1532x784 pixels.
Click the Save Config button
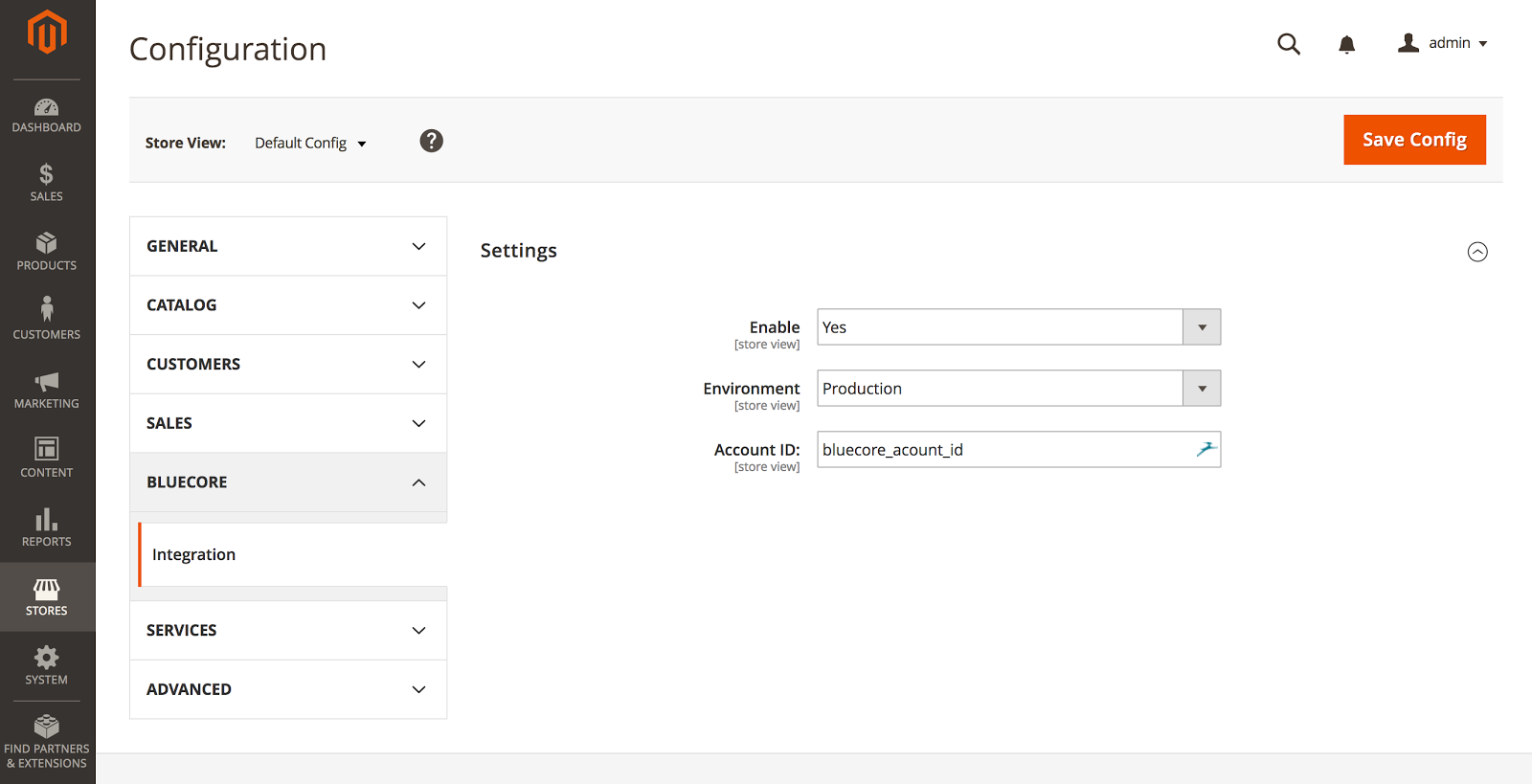tap(1414, 140)
